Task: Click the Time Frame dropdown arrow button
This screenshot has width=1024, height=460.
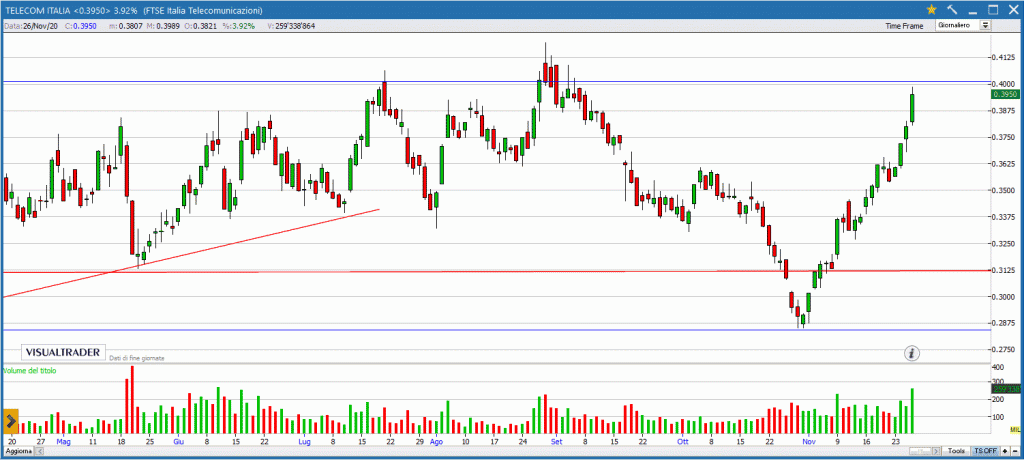Action: pos(985,25)
